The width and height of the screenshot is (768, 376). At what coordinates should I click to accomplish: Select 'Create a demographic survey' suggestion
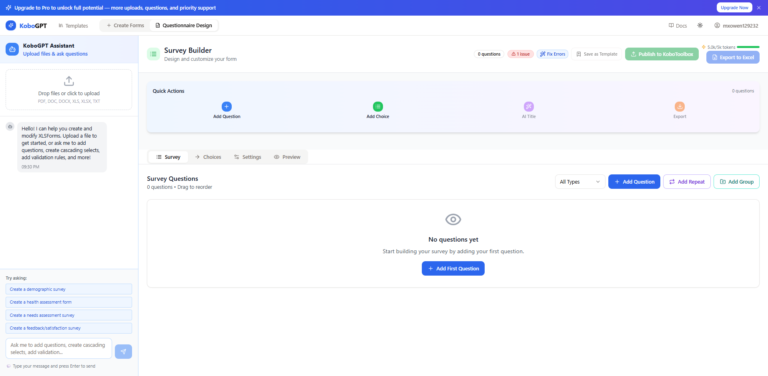pos(69,289)
